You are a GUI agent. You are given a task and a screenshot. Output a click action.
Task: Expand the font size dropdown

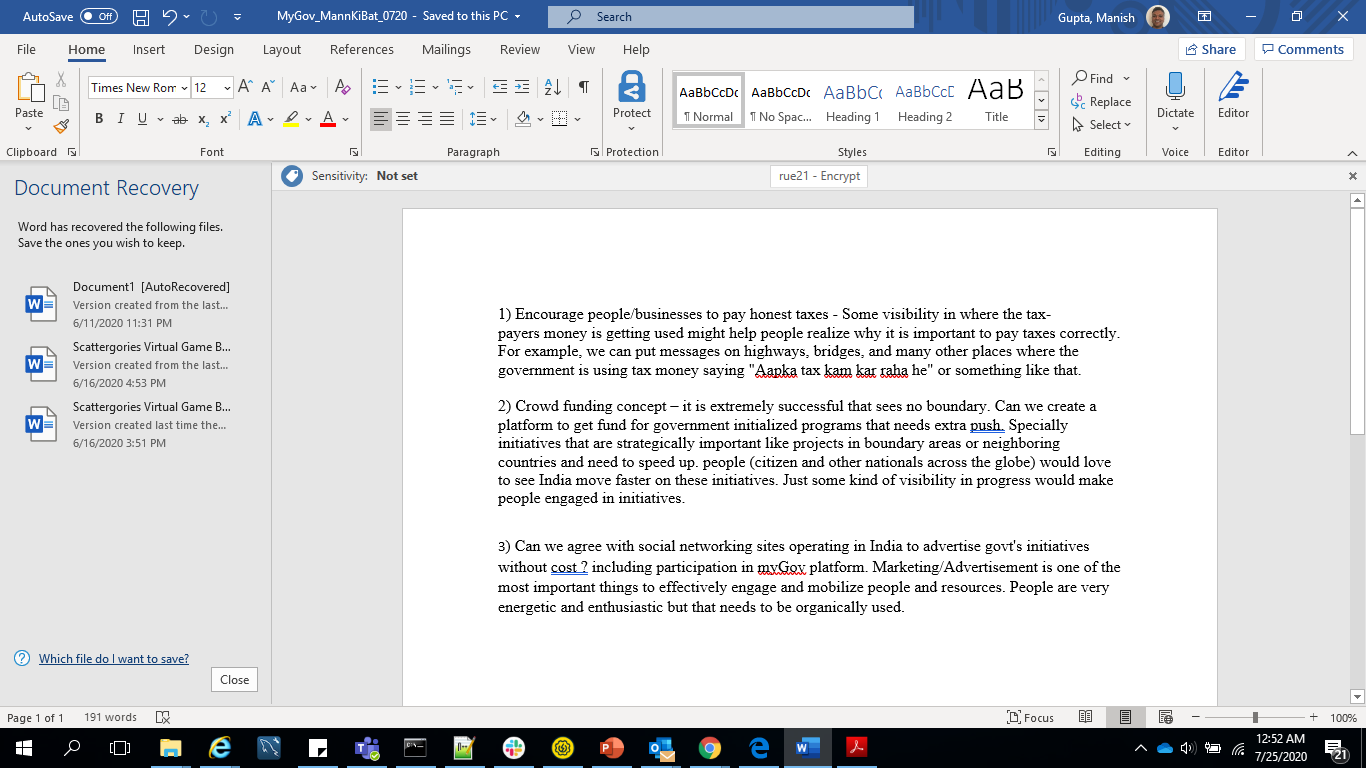[x=227, y=88]
